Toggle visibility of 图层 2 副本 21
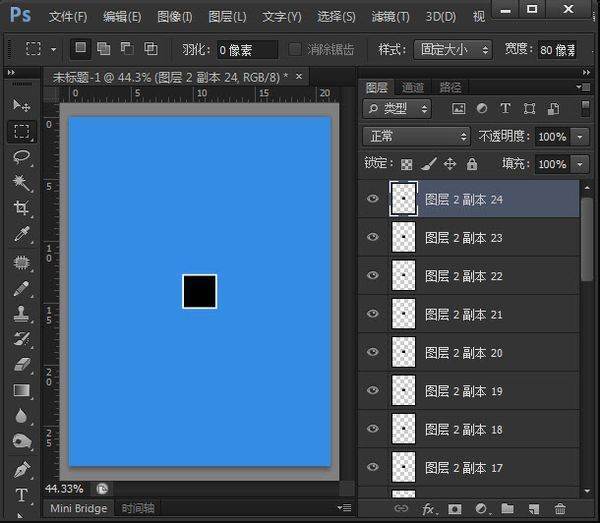This screenshot has height=523, width=600. click(x=373, y=314)
